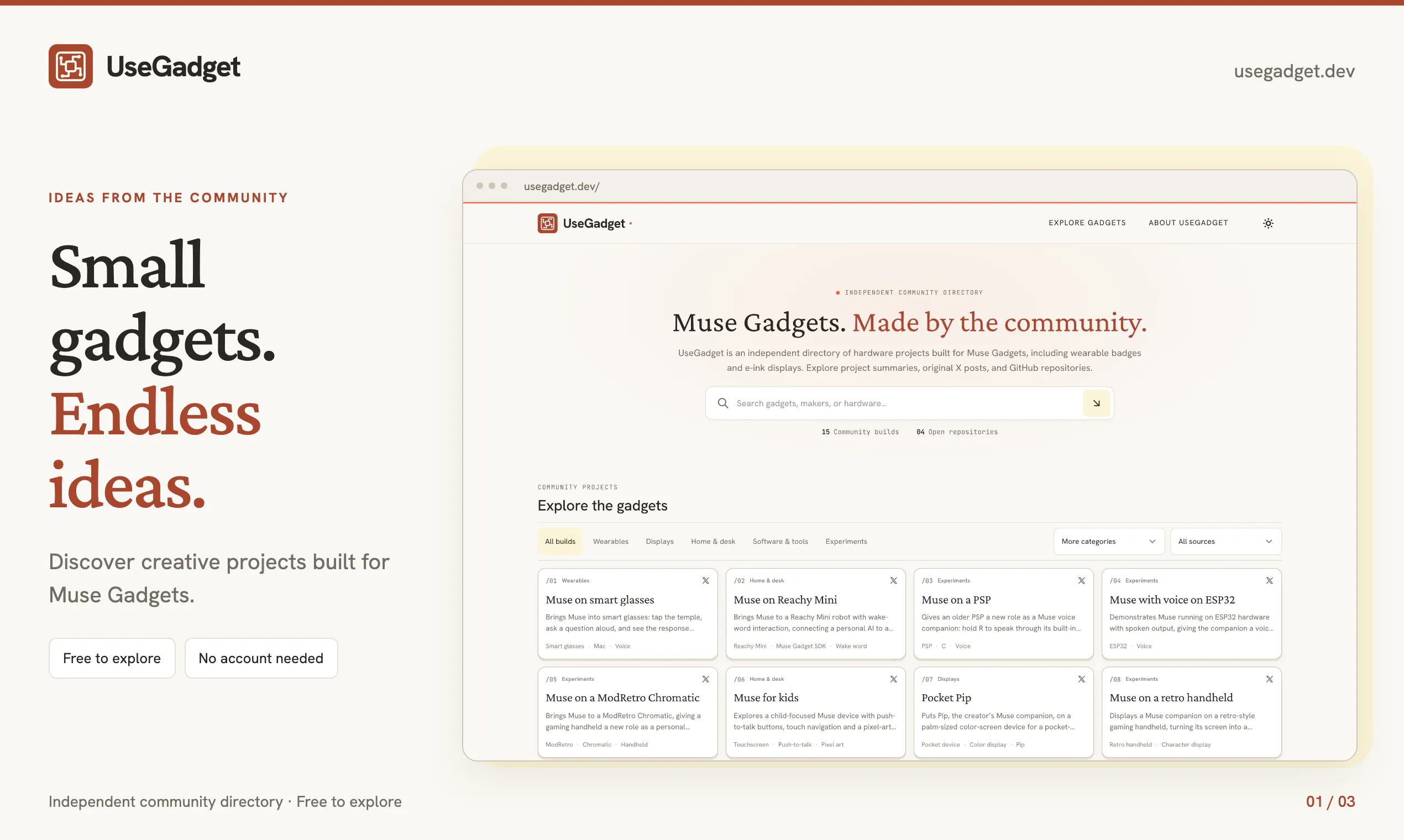Submit search with the yellow arrow button
Image resolution: width=1404 pixels, height=840 pixels.
[x=1096, y=403]
